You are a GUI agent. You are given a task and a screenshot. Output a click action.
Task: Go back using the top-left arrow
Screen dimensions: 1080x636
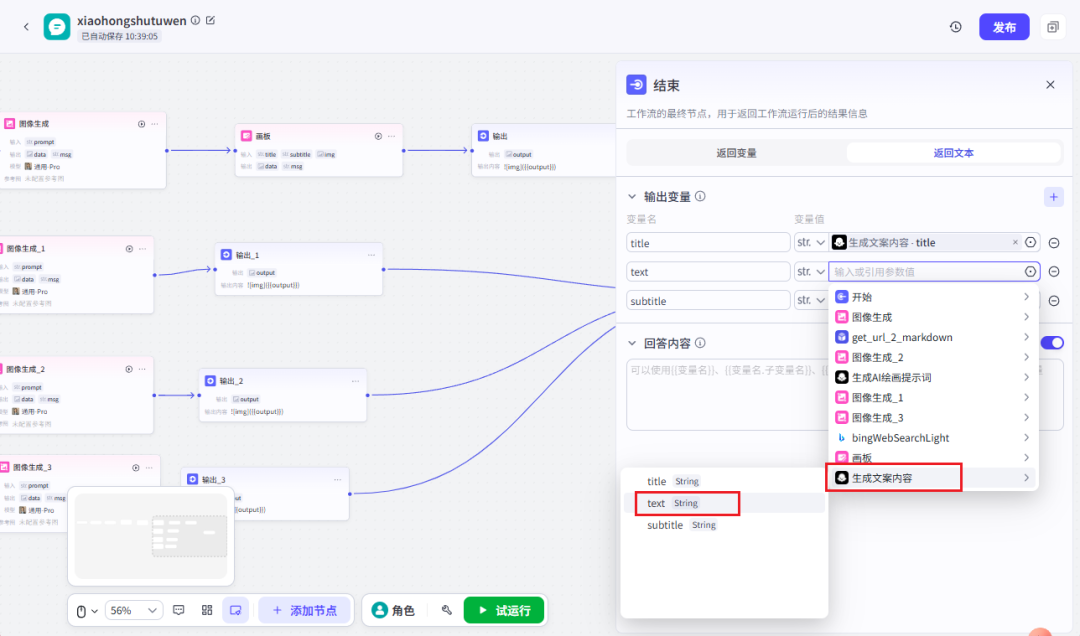point(26,27)
